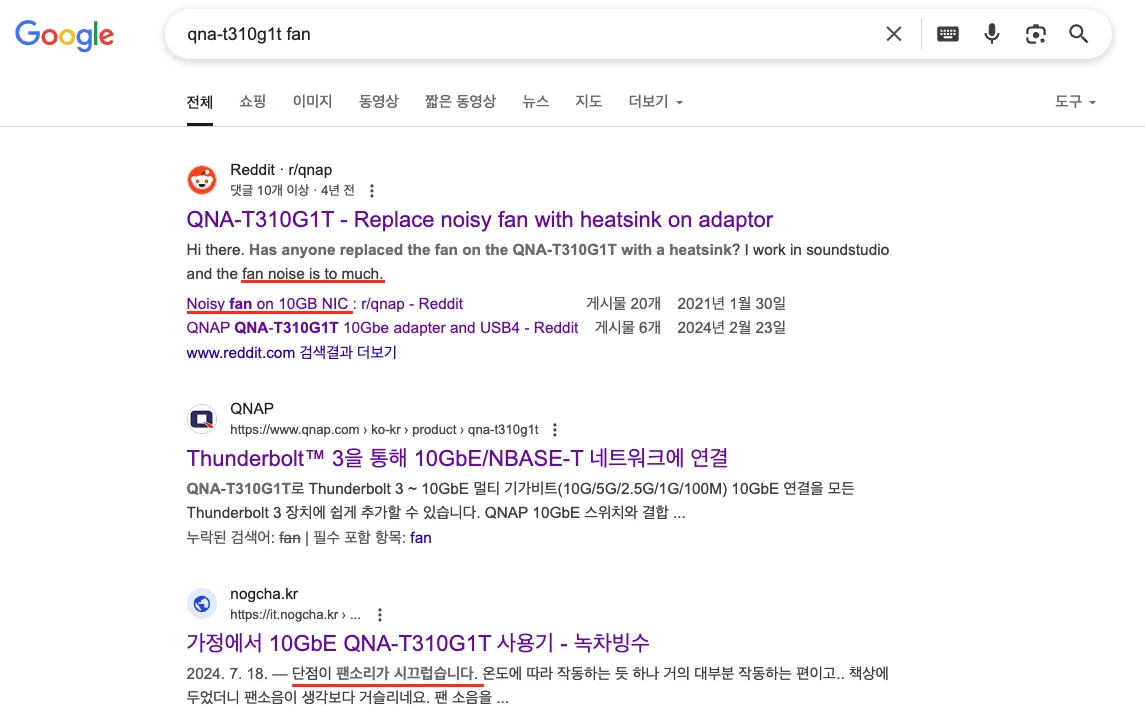Open the 짧은 동영상 tab
This screenshot has width=1145, height=723.
click(x=460, y=102)
